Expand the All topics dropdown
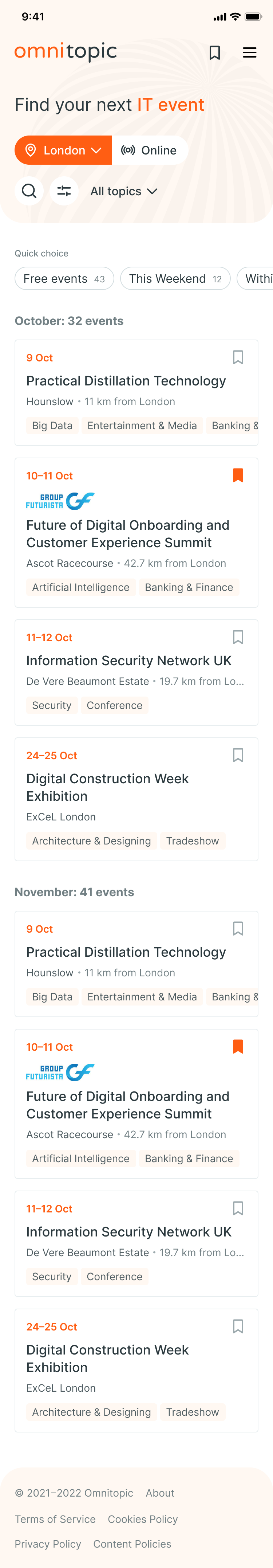273x1568 pixels. click(x=124, y=191)
